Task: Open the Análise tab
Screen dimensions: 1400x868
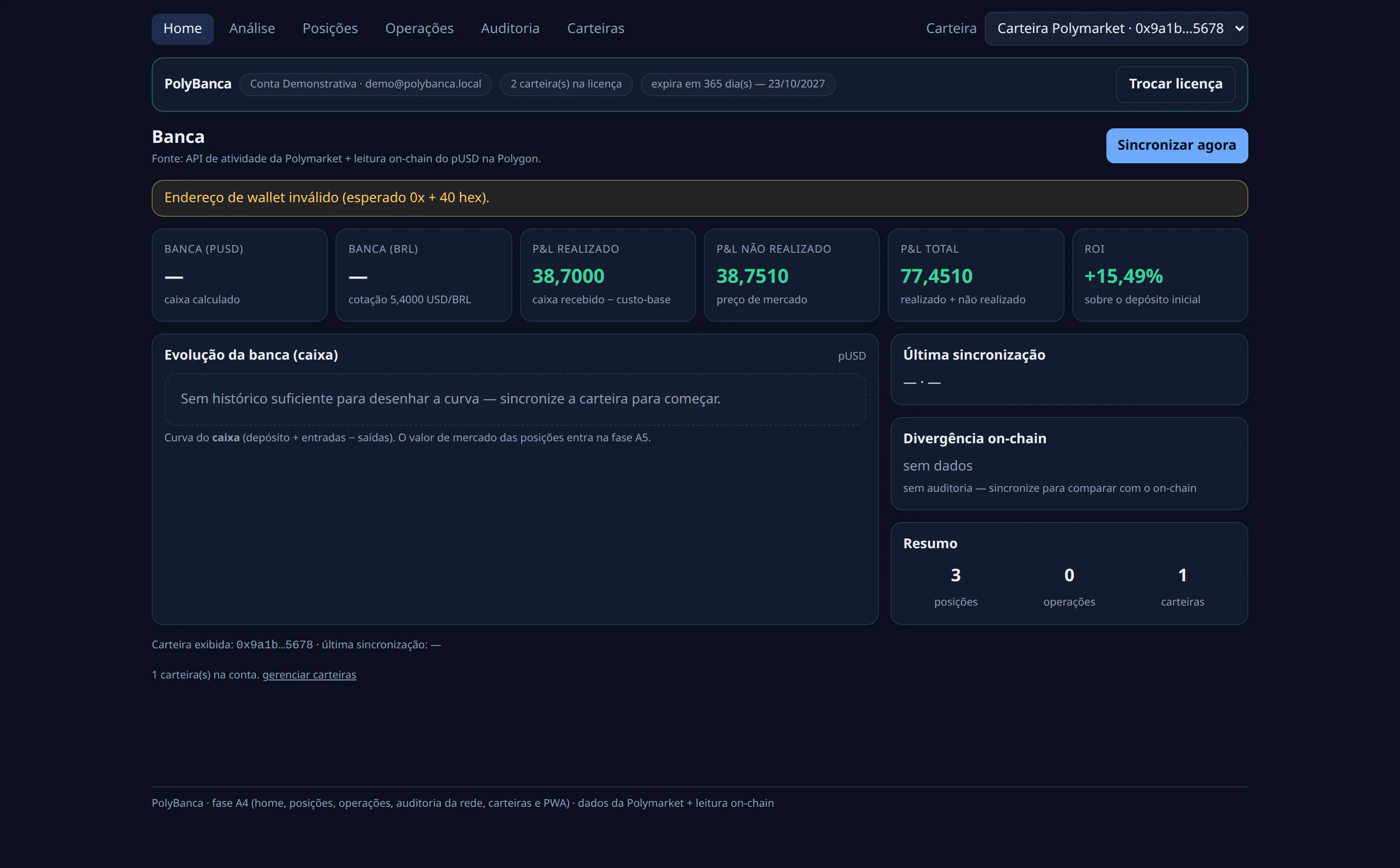Action: tap(252, 29)
